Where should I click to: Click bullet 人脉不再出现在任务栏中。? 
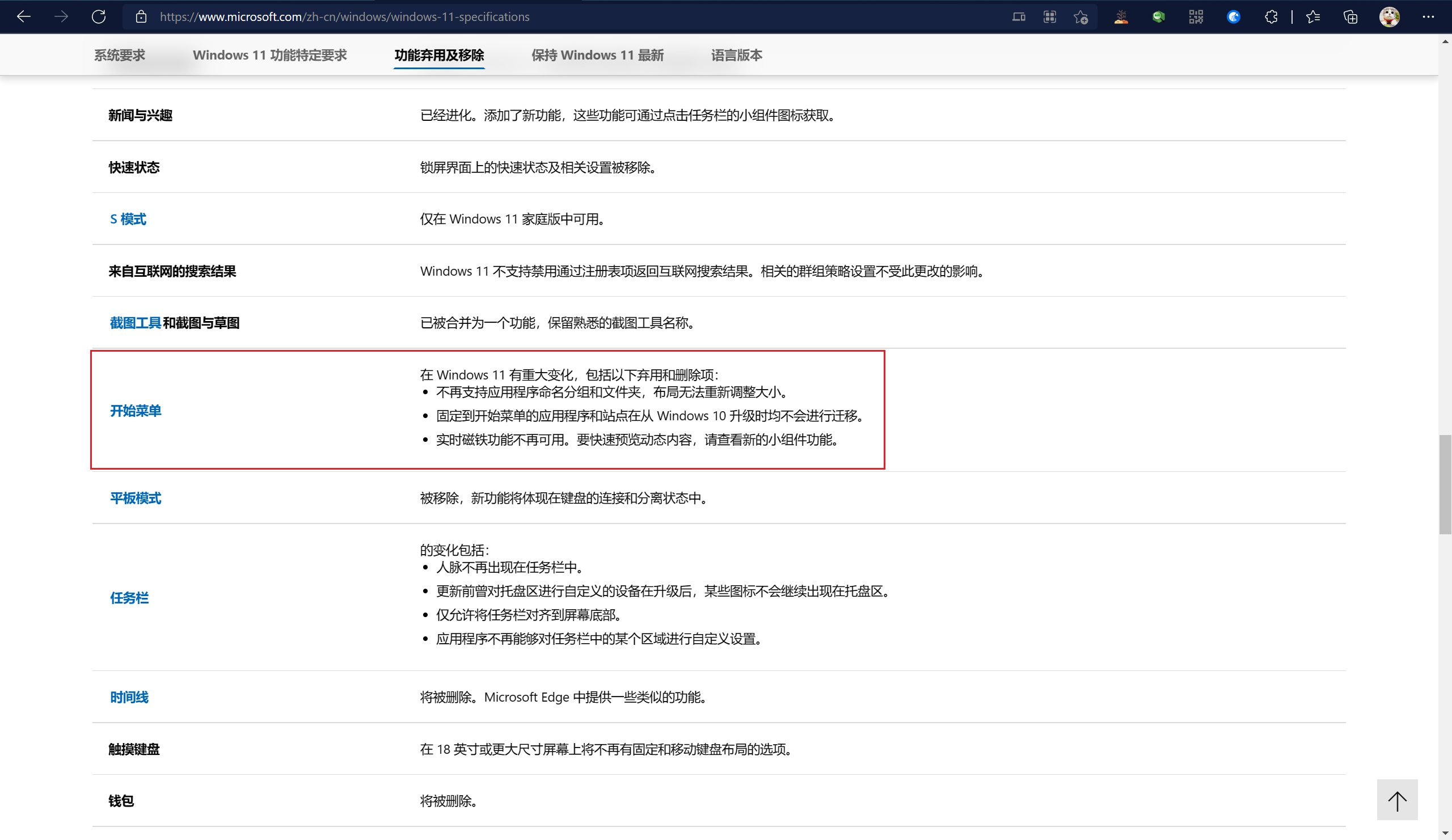pyautogui.click(x=510, y=567)
